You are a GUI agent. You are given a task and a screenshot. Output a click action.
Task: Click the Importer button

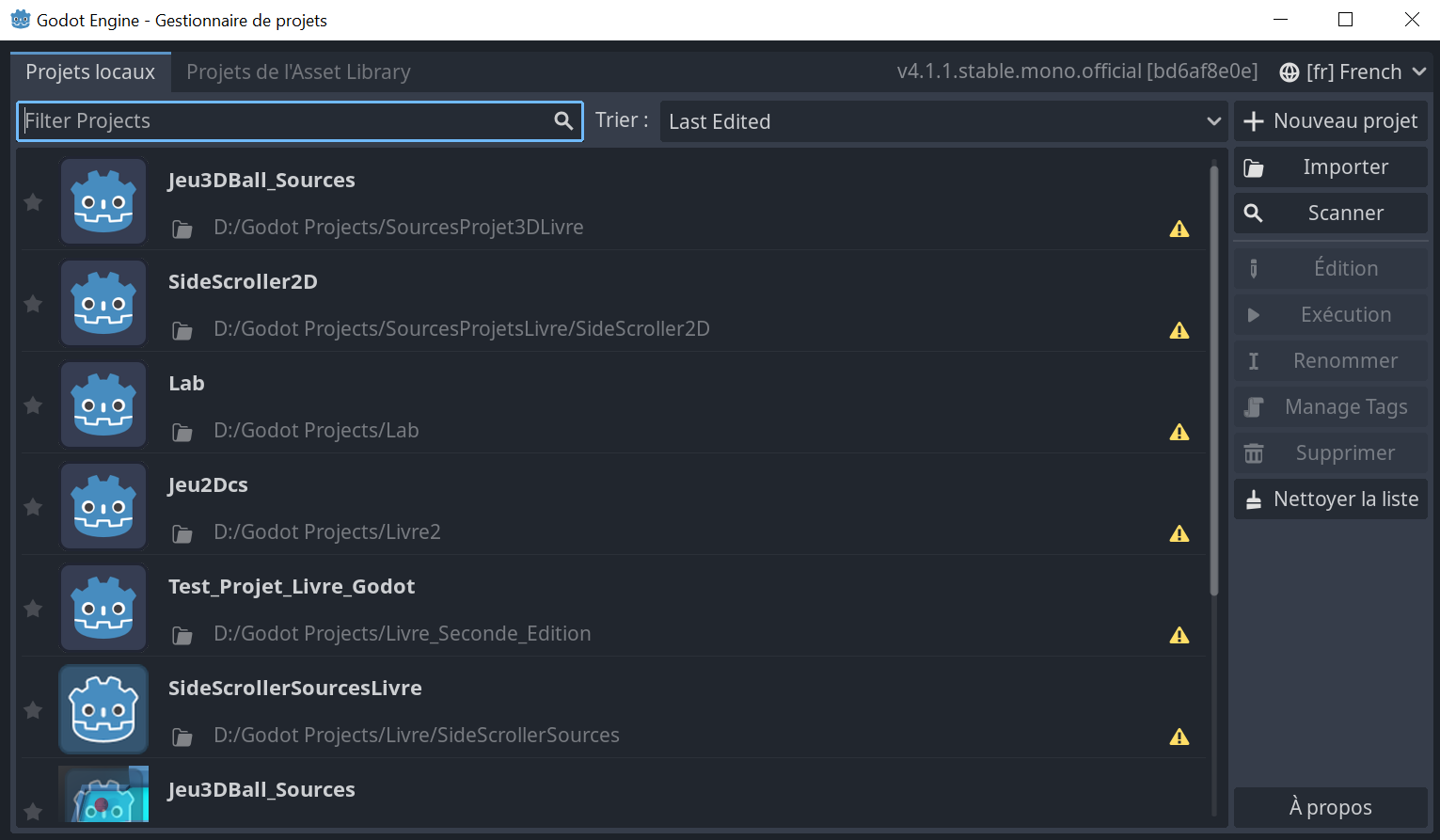coord(1330,167)
